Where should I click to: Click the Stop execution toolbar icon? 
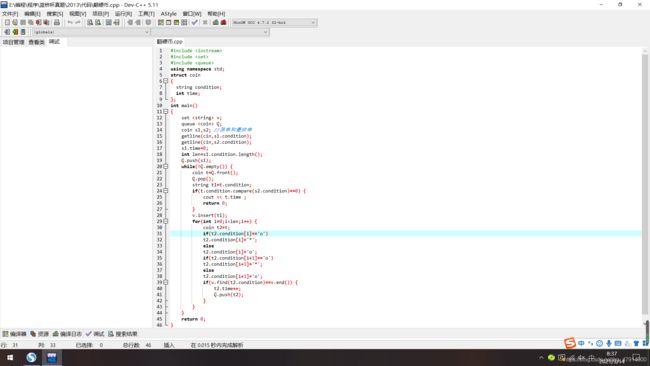pyautogui.click(x=205, y=22)
